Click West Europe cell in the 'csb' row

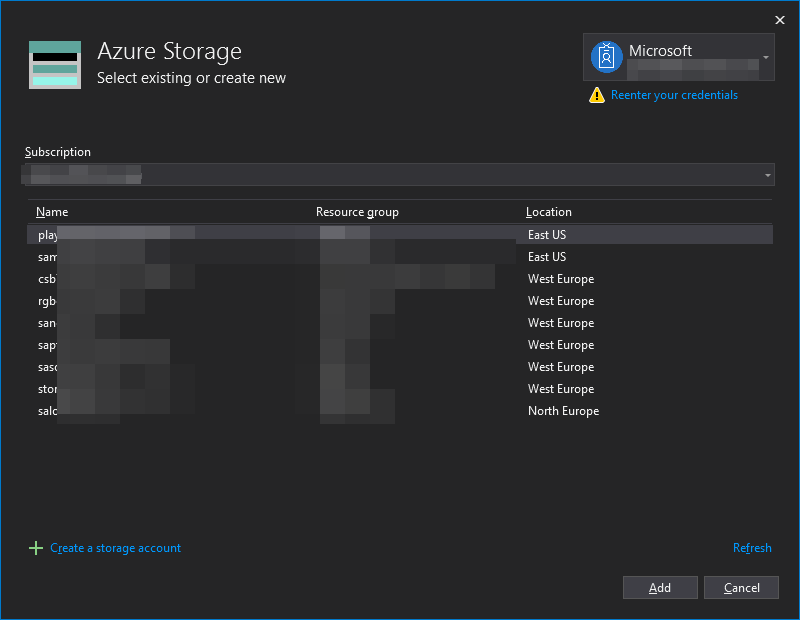point(561,279)
